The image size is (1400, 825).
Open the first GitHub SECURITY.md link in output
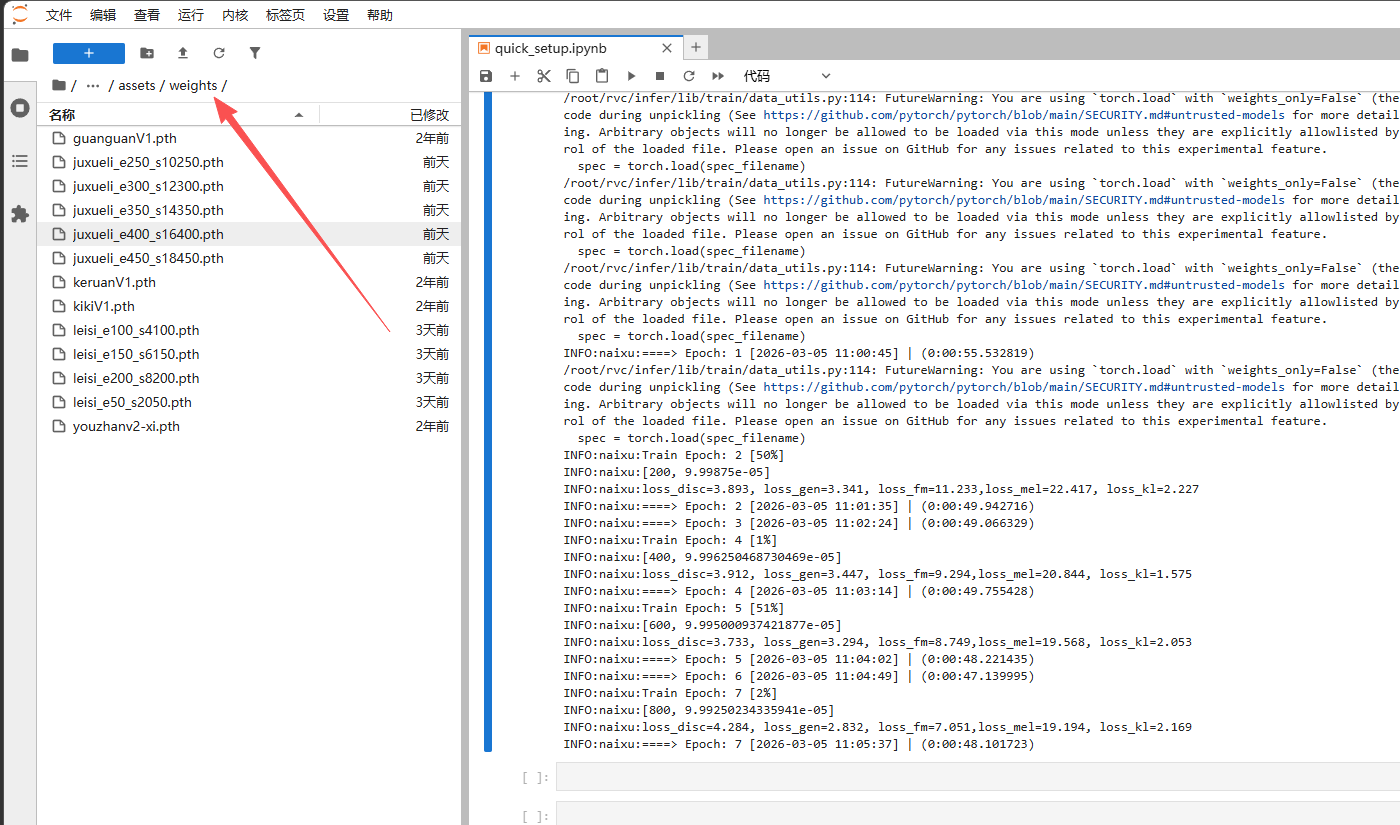click(x=1024, y=115)
